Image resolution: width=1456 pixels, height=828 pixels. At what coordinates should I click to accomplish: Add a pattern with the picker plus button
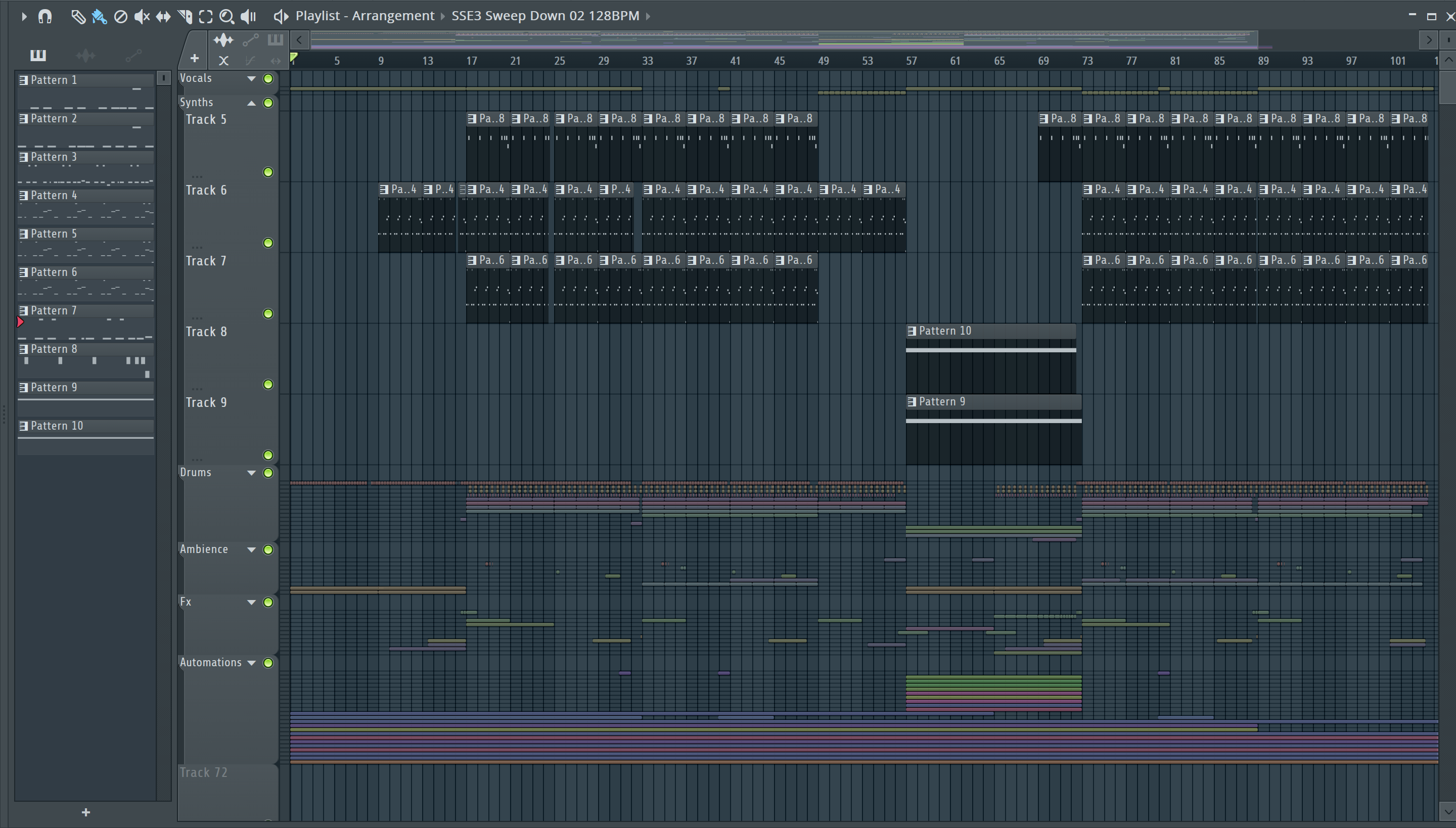[x=86, y=813]
